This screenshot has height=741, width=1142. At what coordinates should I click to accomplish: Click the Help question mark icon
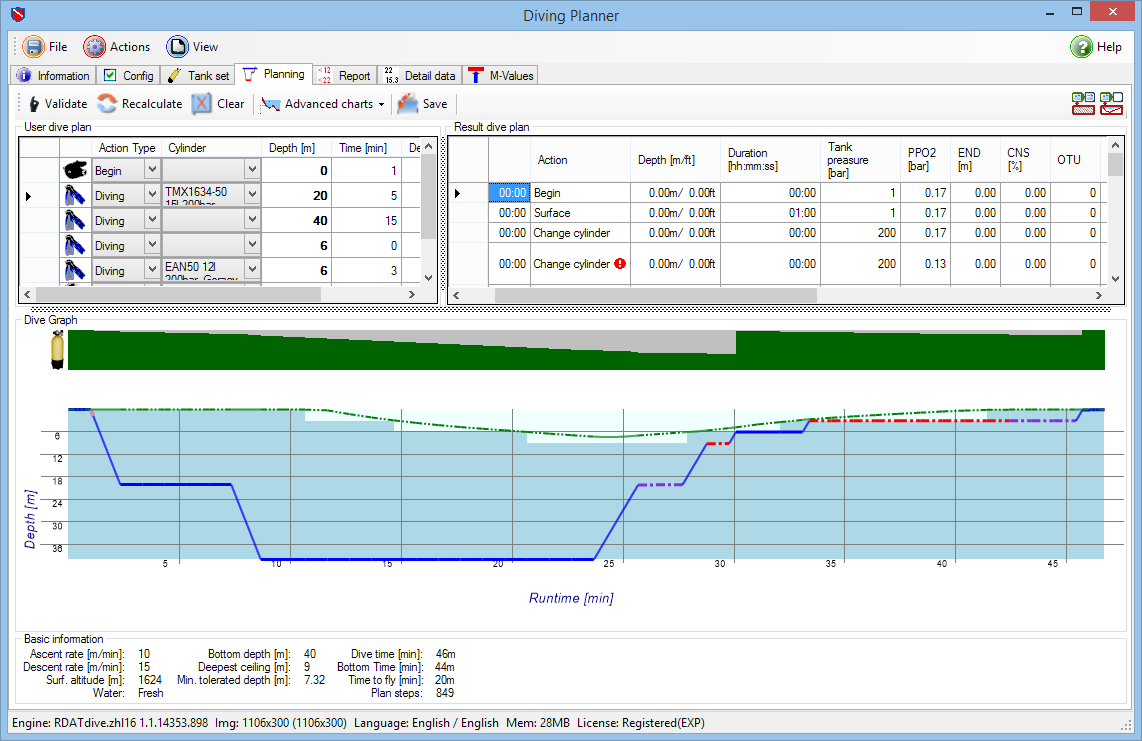(x=1081, y=47)
